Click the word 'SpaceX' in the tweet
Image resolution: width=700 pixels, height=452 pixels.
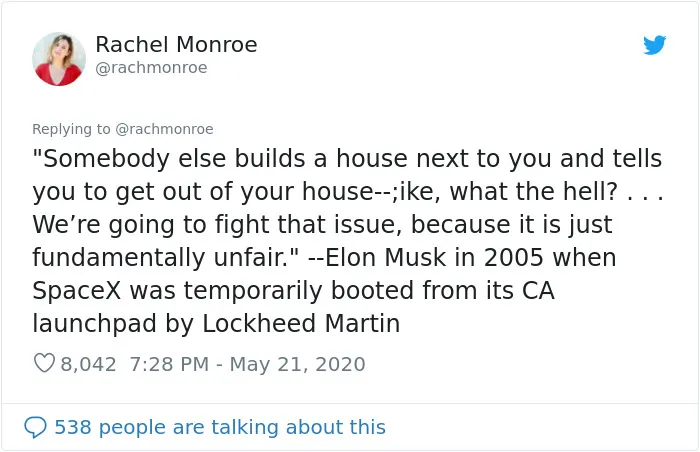click(76, 291)
